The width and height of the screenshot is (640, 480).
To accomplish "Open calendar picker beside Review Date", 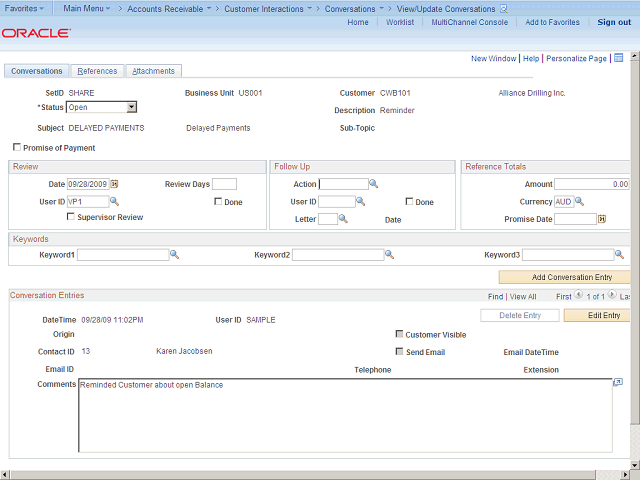I will point(114,184).
